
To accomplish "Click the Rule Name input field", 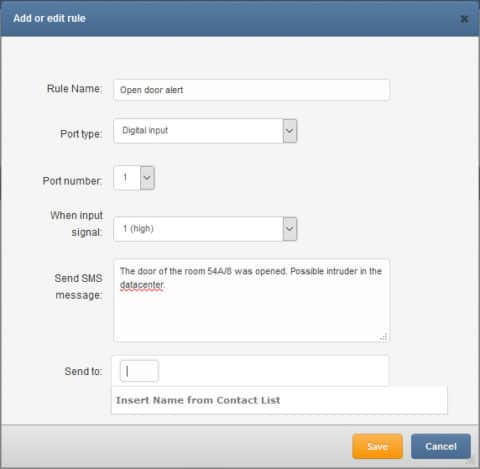I will coord(251,90).
